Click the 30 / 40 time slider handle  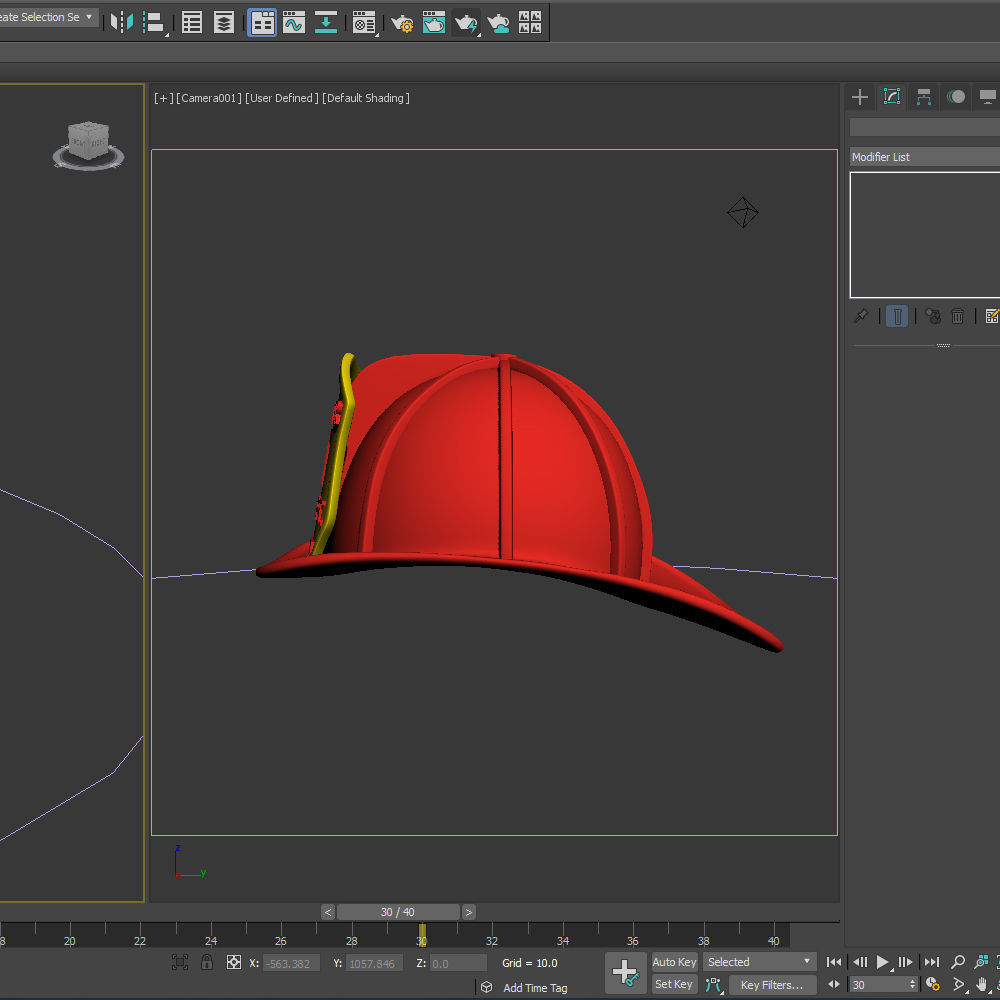(398, 912)
